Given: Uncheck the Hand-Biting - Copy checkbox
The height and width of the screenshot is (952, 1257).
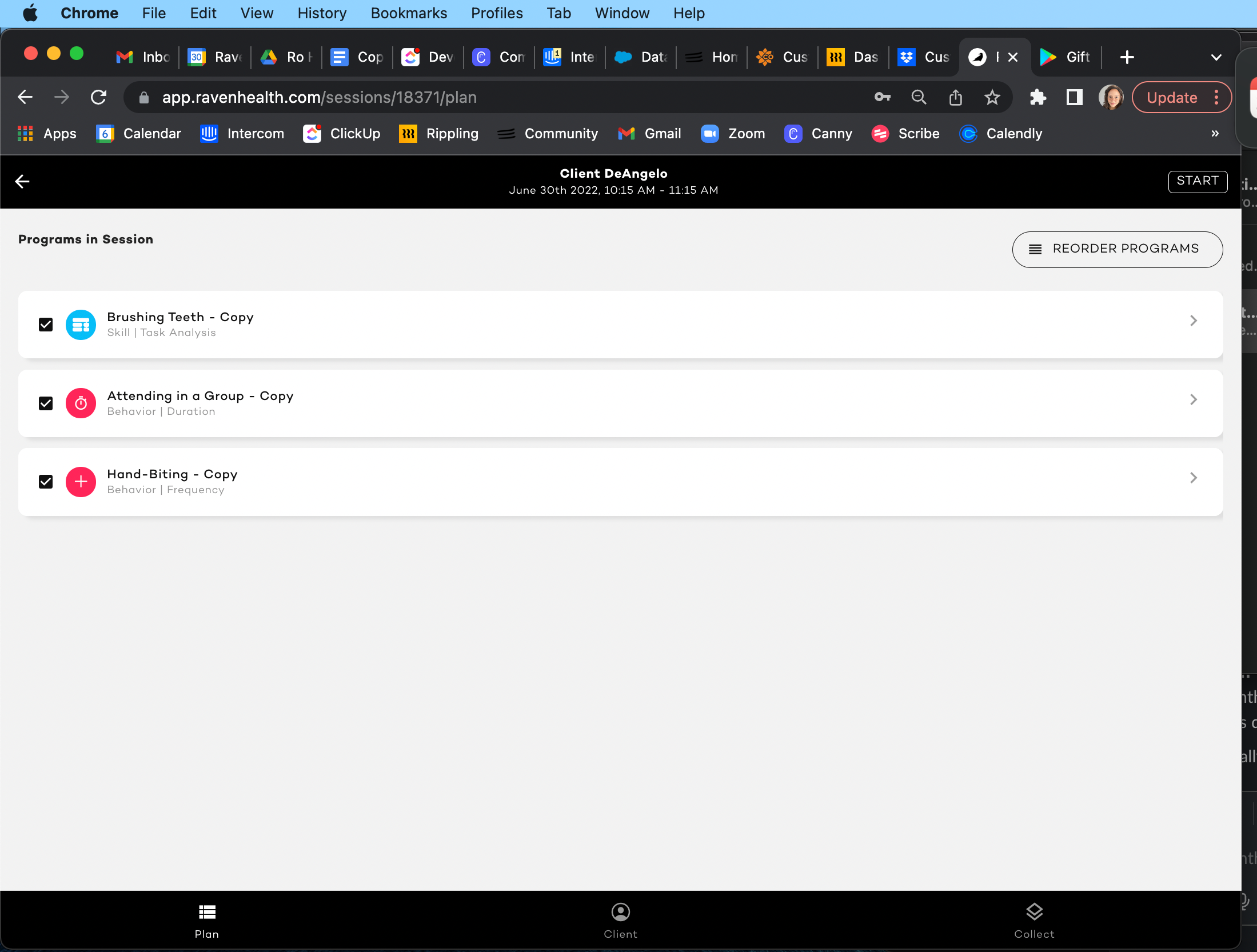Looking at the screenshot, I should point(46,482).
